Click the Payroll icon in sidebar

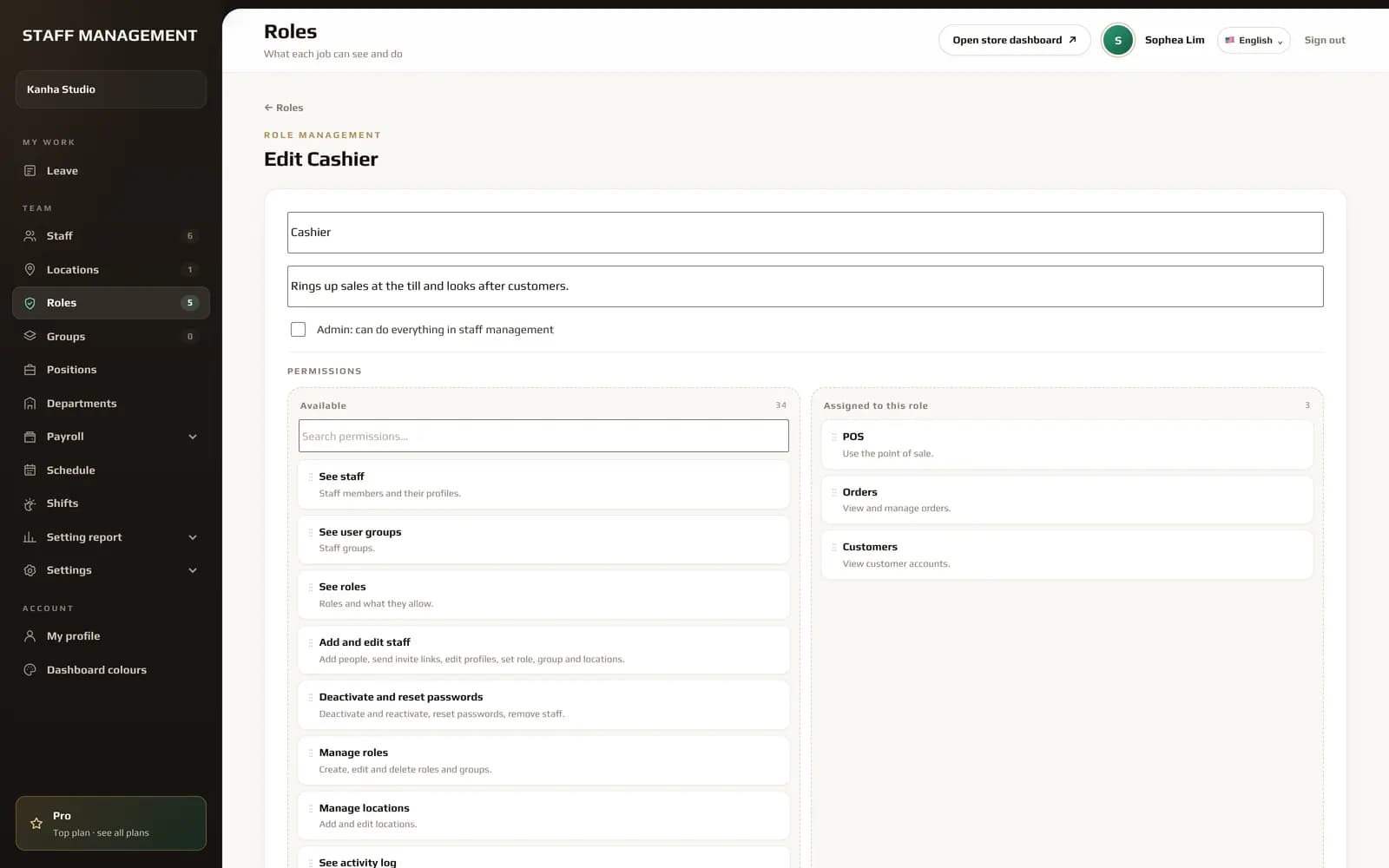point(30,437)
